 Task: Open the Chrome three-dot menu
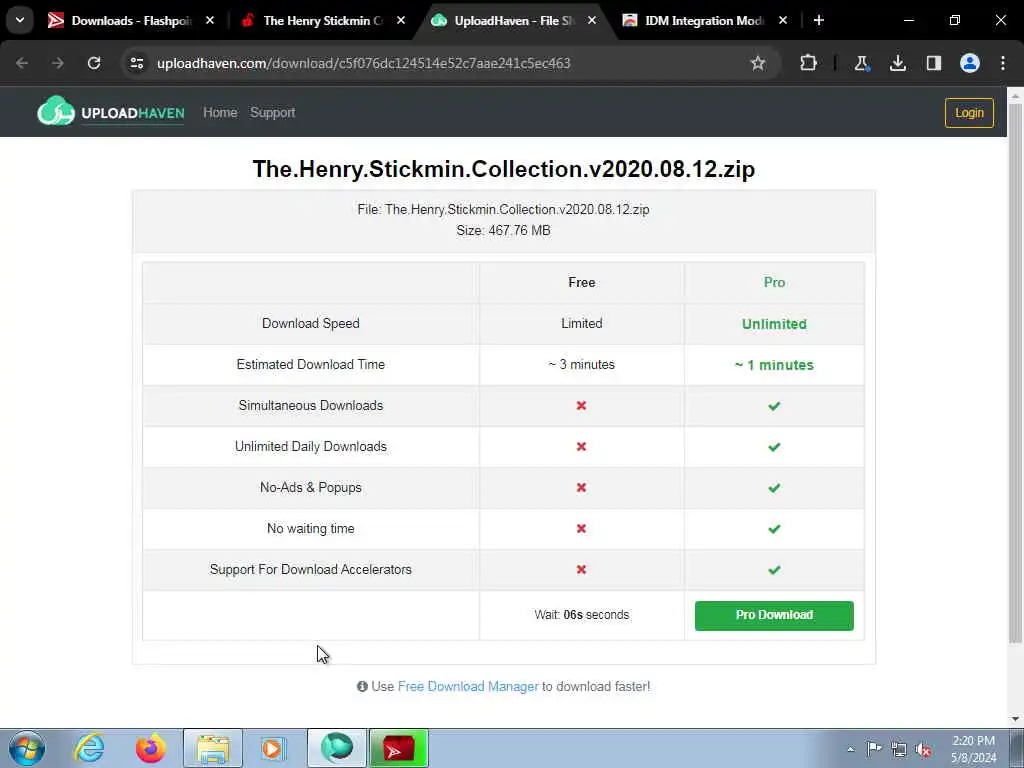pyautogui.click(x=1003, y=63)
